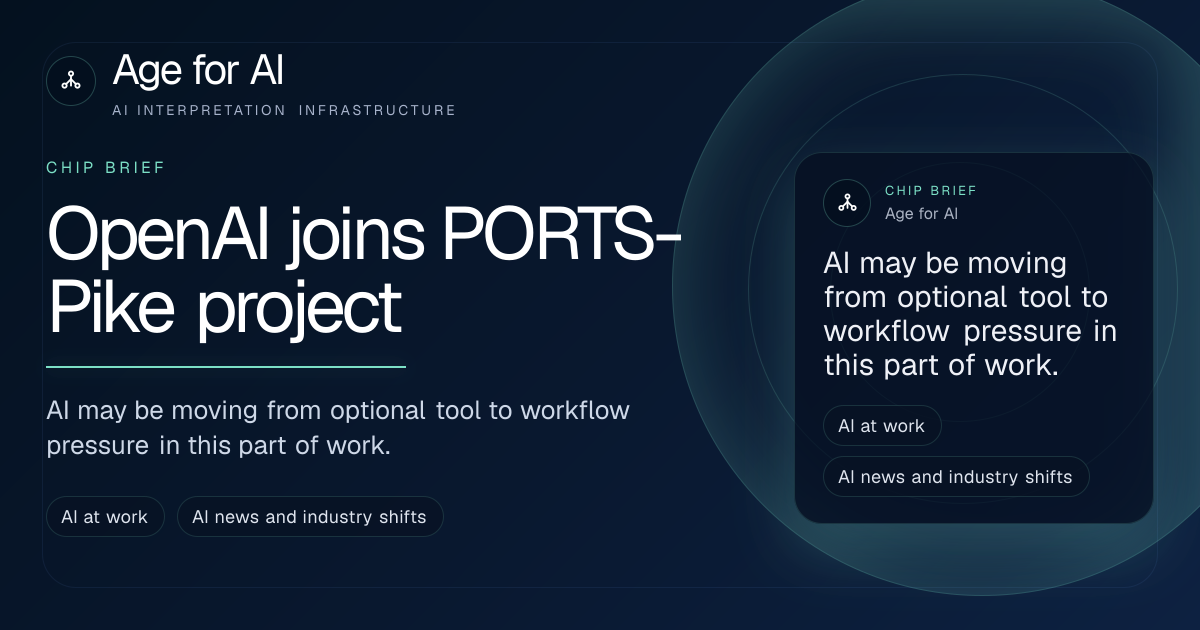This screenshot has height=630, width=1200.
Task: Select 'AI INTERPRETATION INFRASTRUCTURE' tagline text
Action: click(x=284, y=110)
